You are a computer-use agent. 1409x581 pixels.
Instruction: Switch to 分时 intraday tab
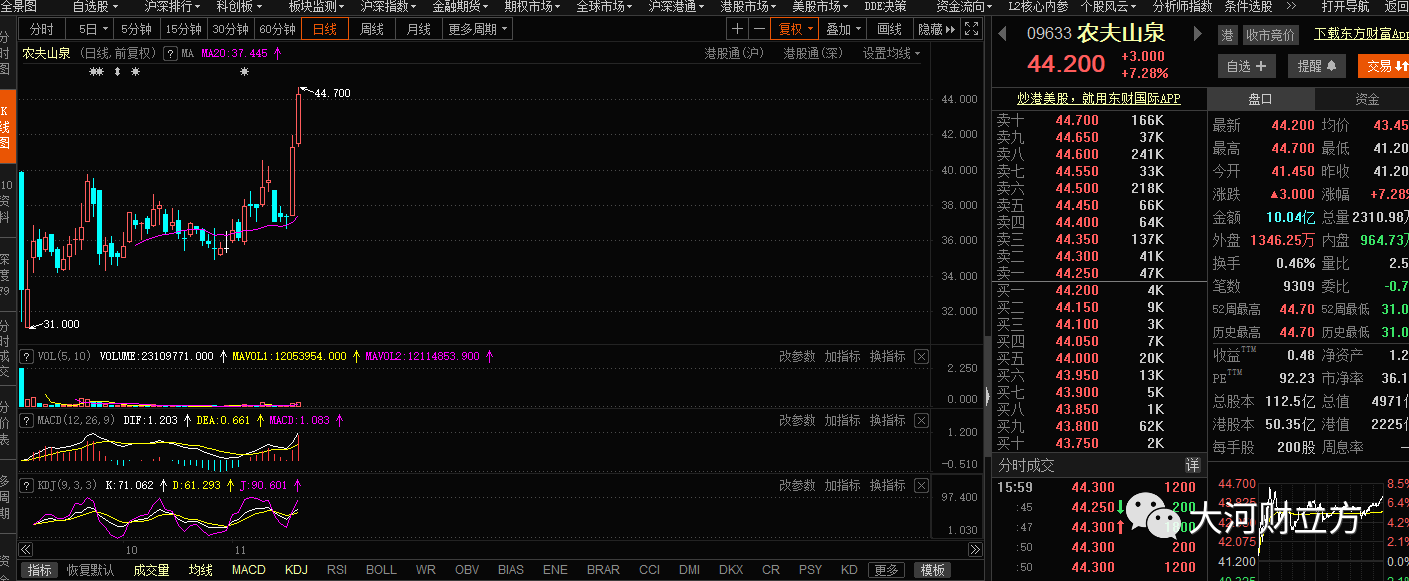click(x=42, y=29)
